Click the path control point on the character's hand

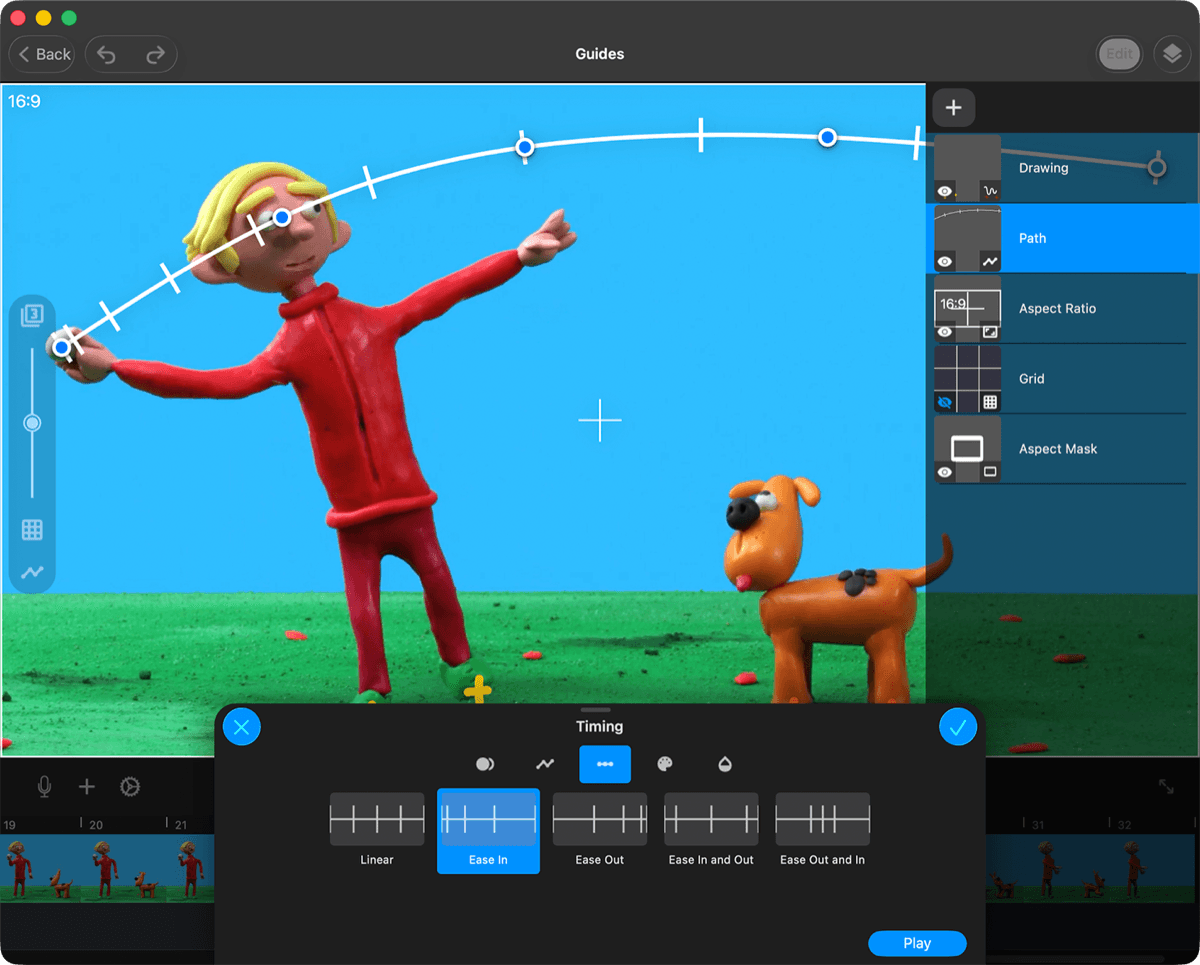(62, 347)
